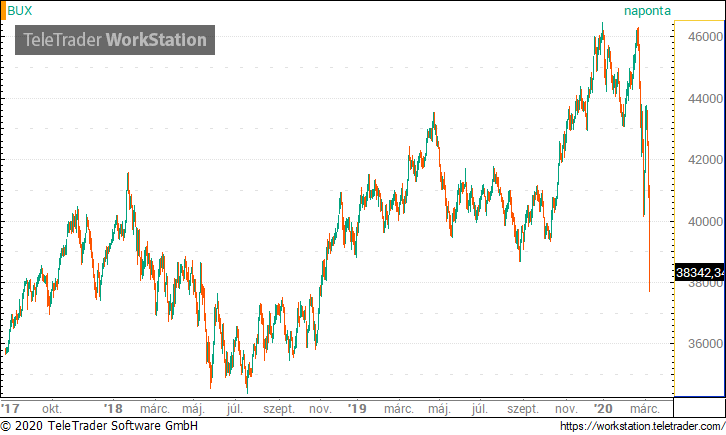
Task: Click the 40000 price axis label
Action: (x=705, y=222)
